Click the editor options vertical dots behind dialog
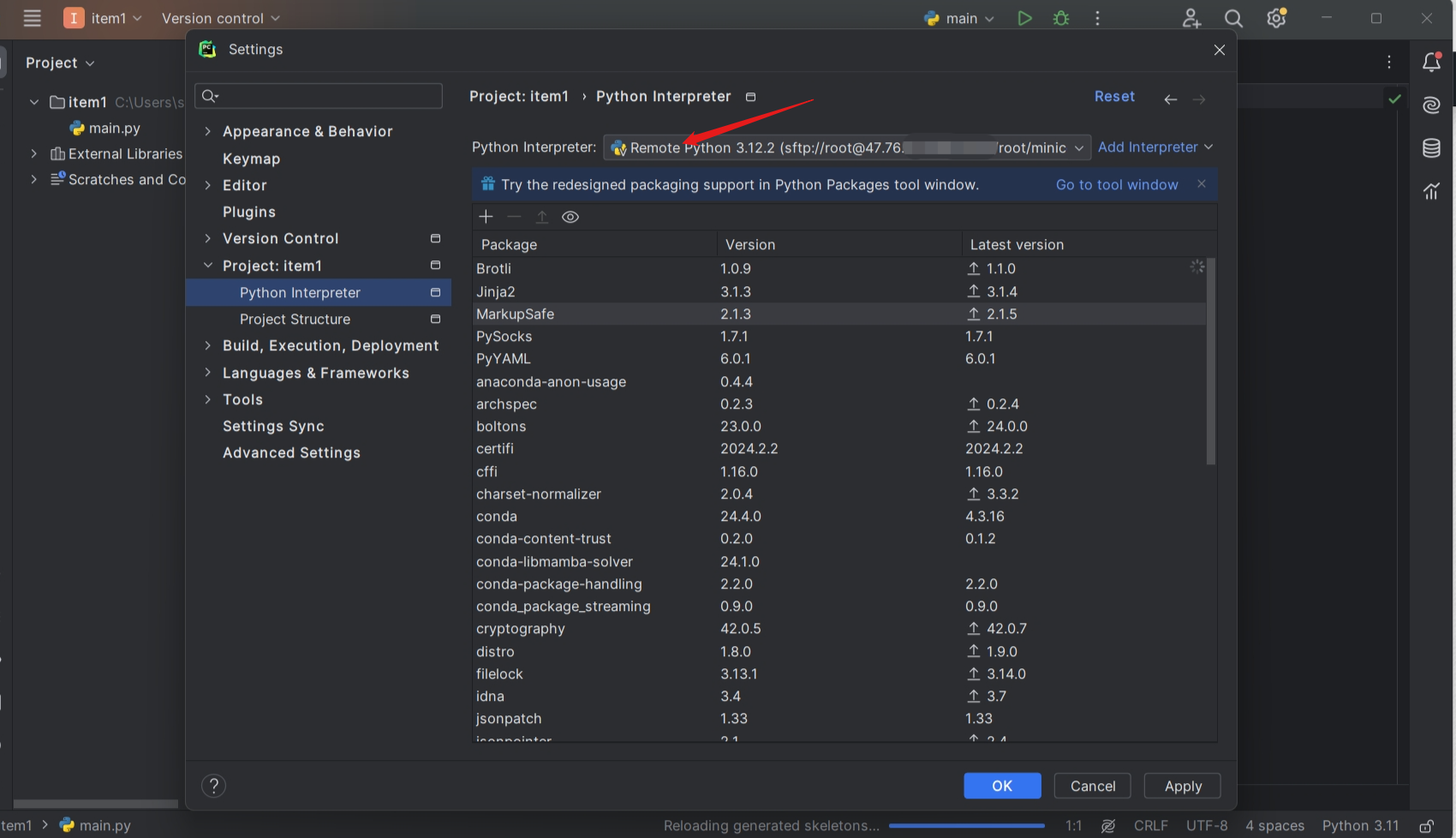This screenshot has height=838, width=1456. pos(1389,62)
